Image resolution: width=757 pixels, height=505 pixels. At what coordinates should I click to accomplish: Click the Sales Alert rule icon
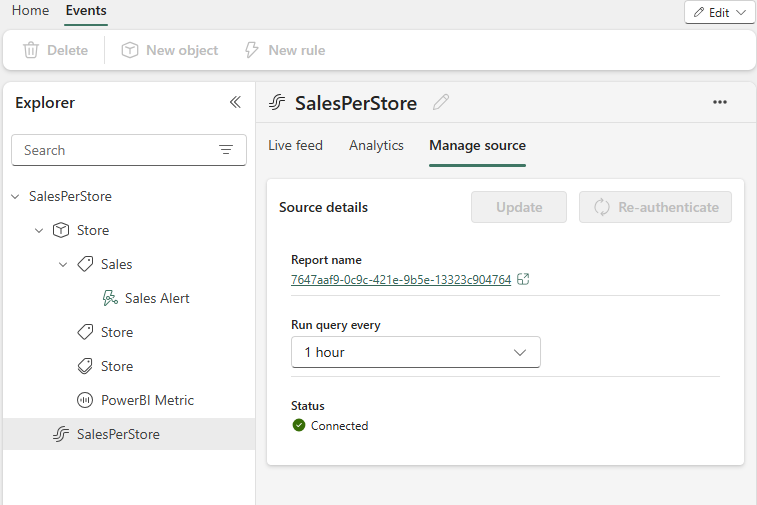(x=110, y=298)
